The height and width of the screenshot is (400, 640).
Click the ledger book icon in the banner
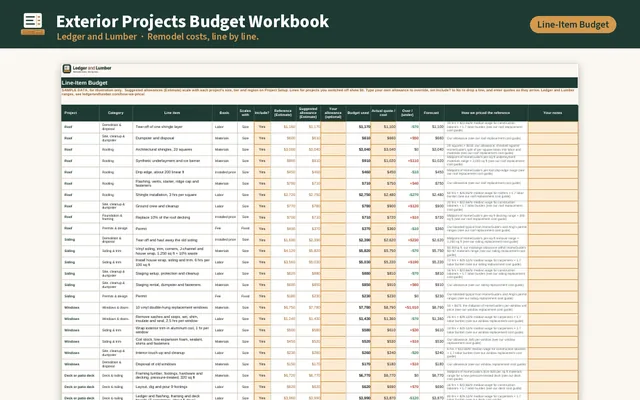tap(33, 24)
